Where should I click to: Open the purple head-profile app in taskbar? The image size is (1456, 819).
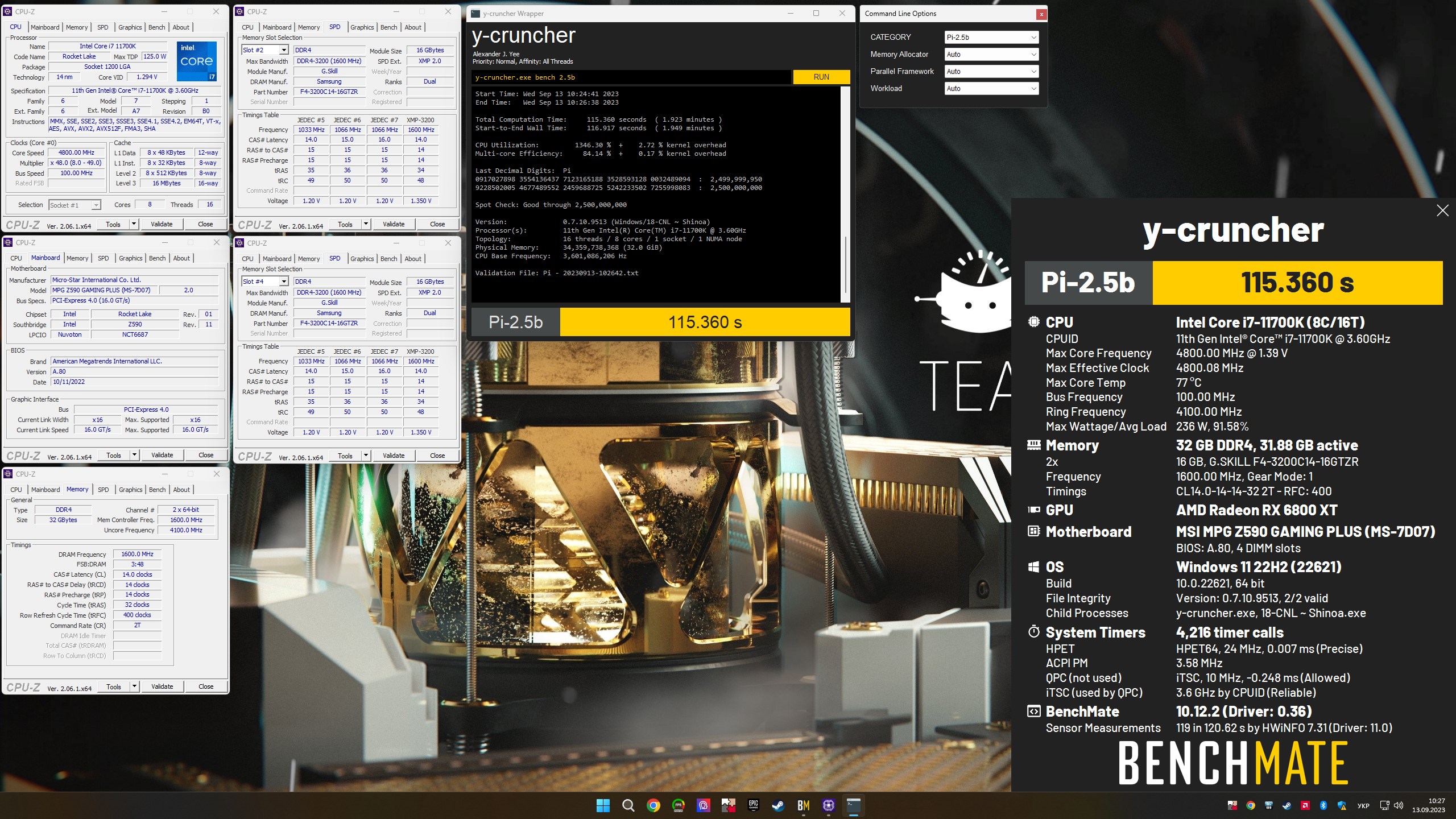pos(704,805)
